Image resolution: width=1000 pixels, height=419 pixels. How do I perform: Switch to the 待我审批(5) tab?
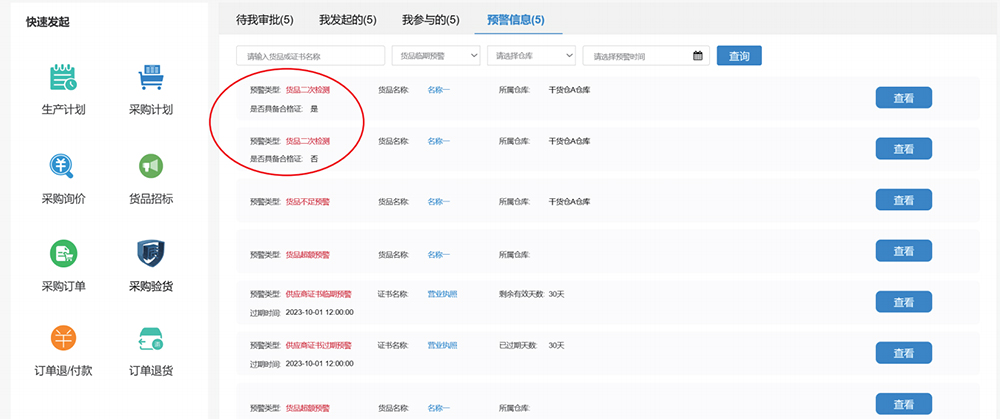pyautogui.click(x=265, y=20)
